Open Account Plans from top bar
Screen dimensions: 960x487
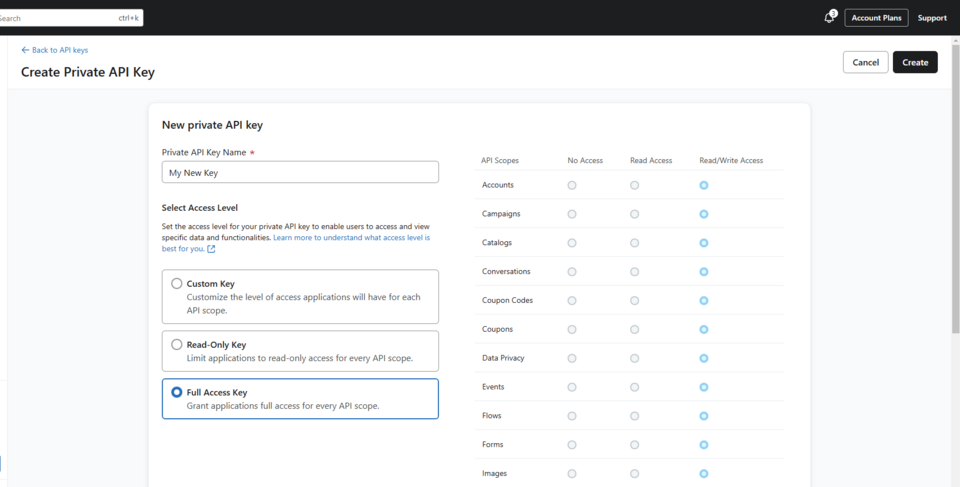tap(876, 17)
